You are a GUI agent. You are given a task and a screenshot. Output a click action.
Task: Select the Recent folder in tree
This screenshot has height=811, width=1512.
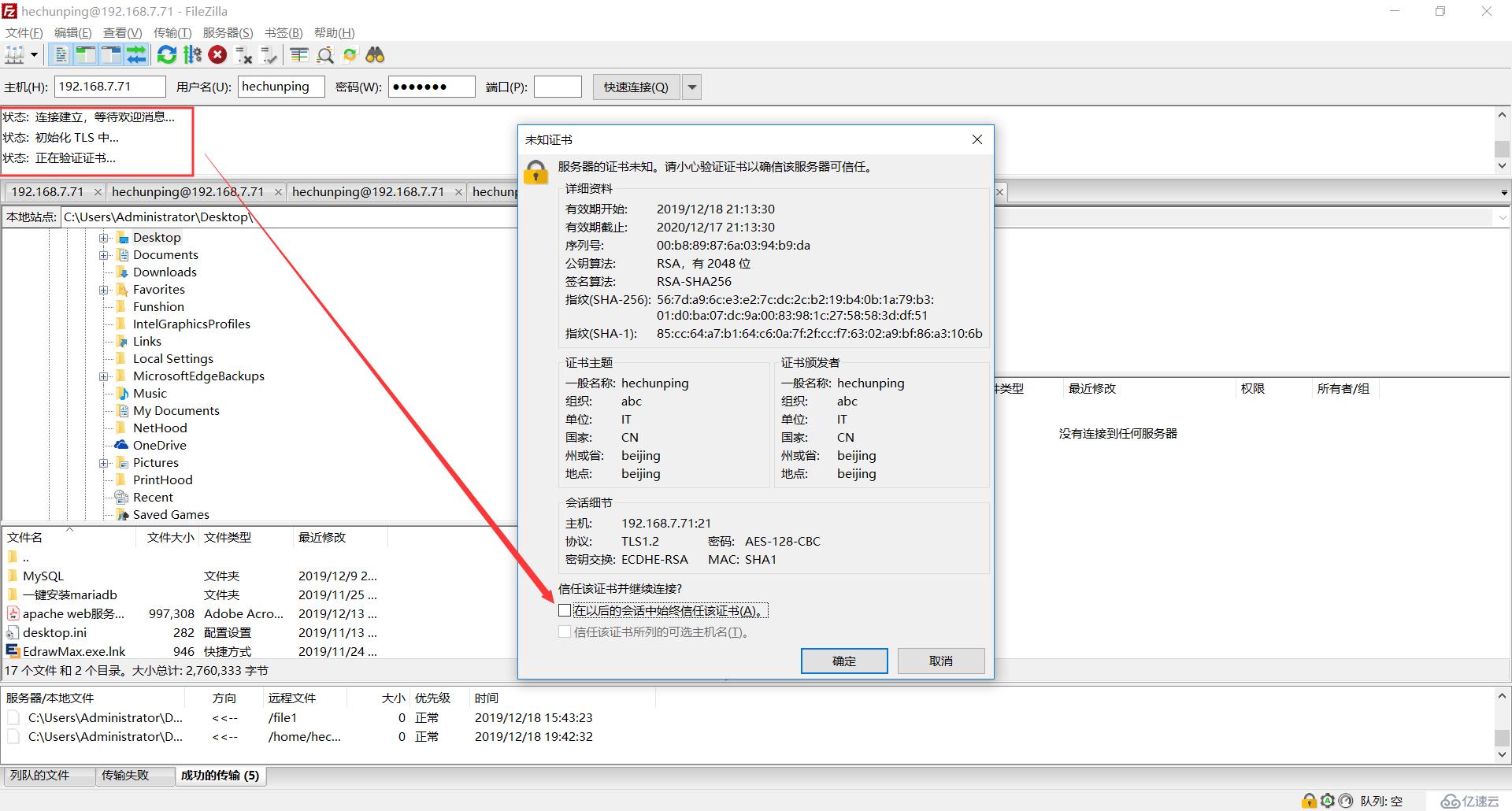click(x=153, y=498)
